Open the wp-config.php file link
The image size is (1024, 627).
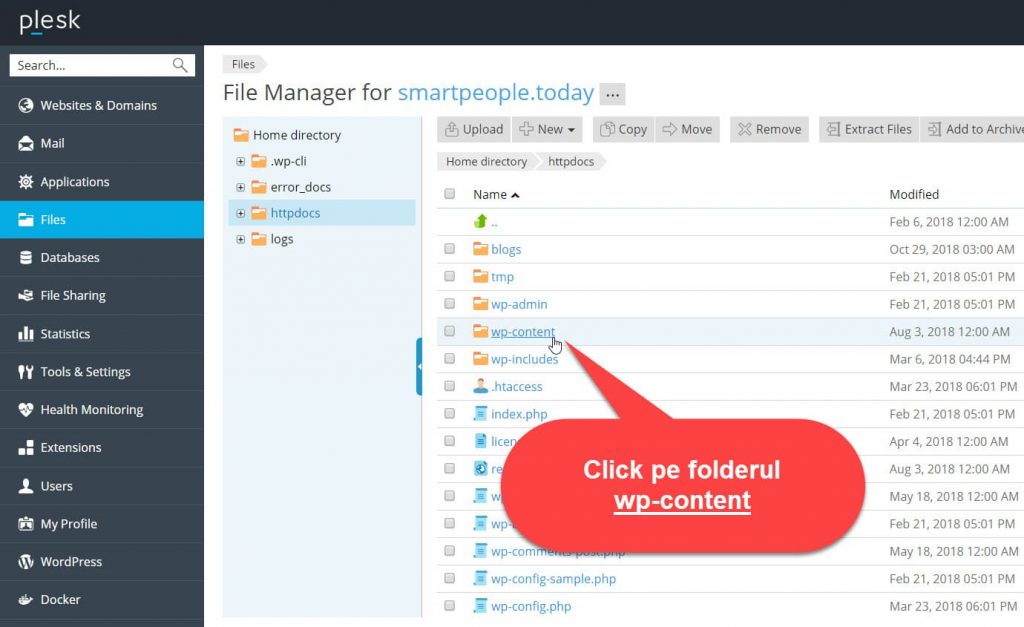pos(530,606)
